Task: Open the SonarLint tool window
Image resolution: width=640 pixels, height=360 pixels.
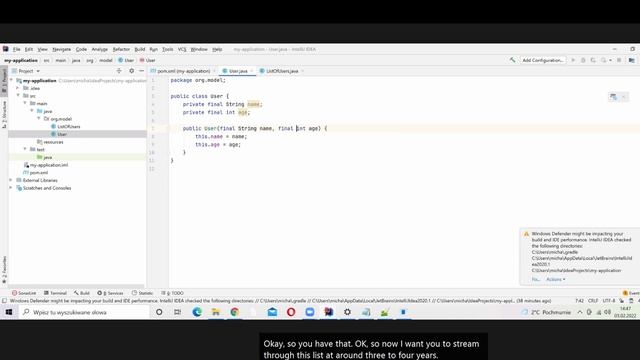Action: 24,293
